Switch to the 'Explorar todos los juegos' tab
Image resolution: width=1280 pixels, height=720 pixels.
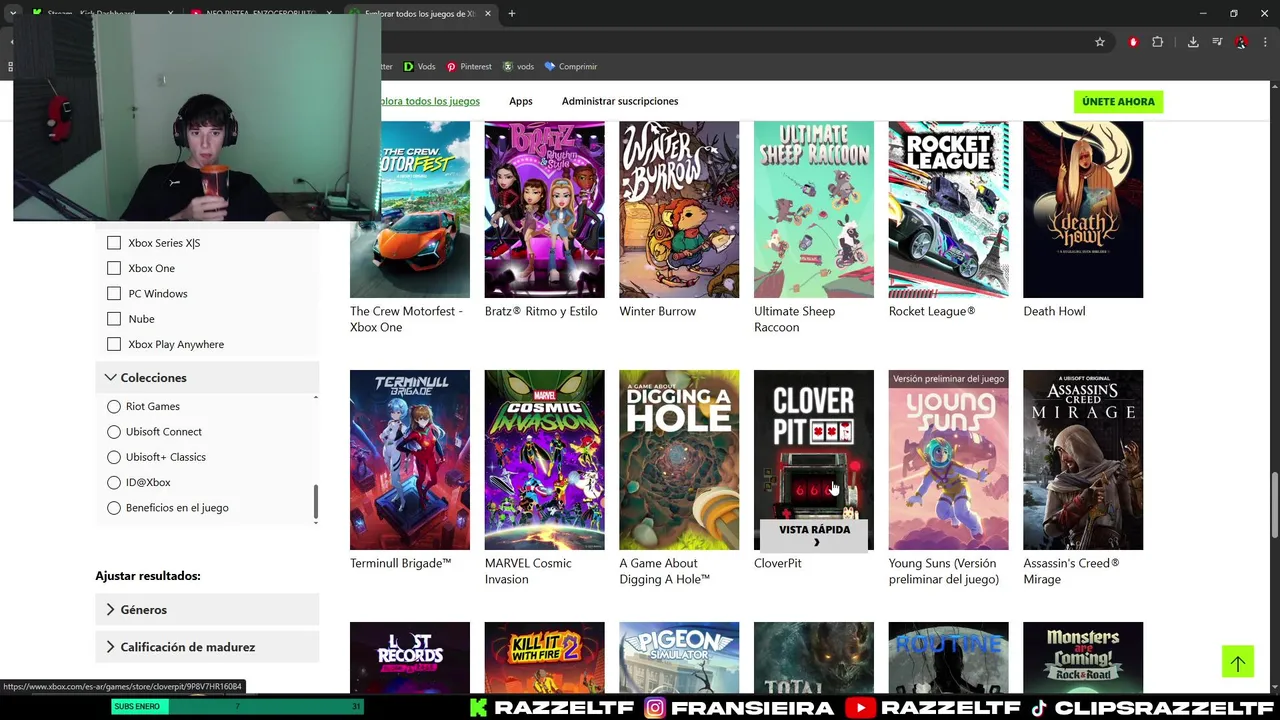[420, 14]
